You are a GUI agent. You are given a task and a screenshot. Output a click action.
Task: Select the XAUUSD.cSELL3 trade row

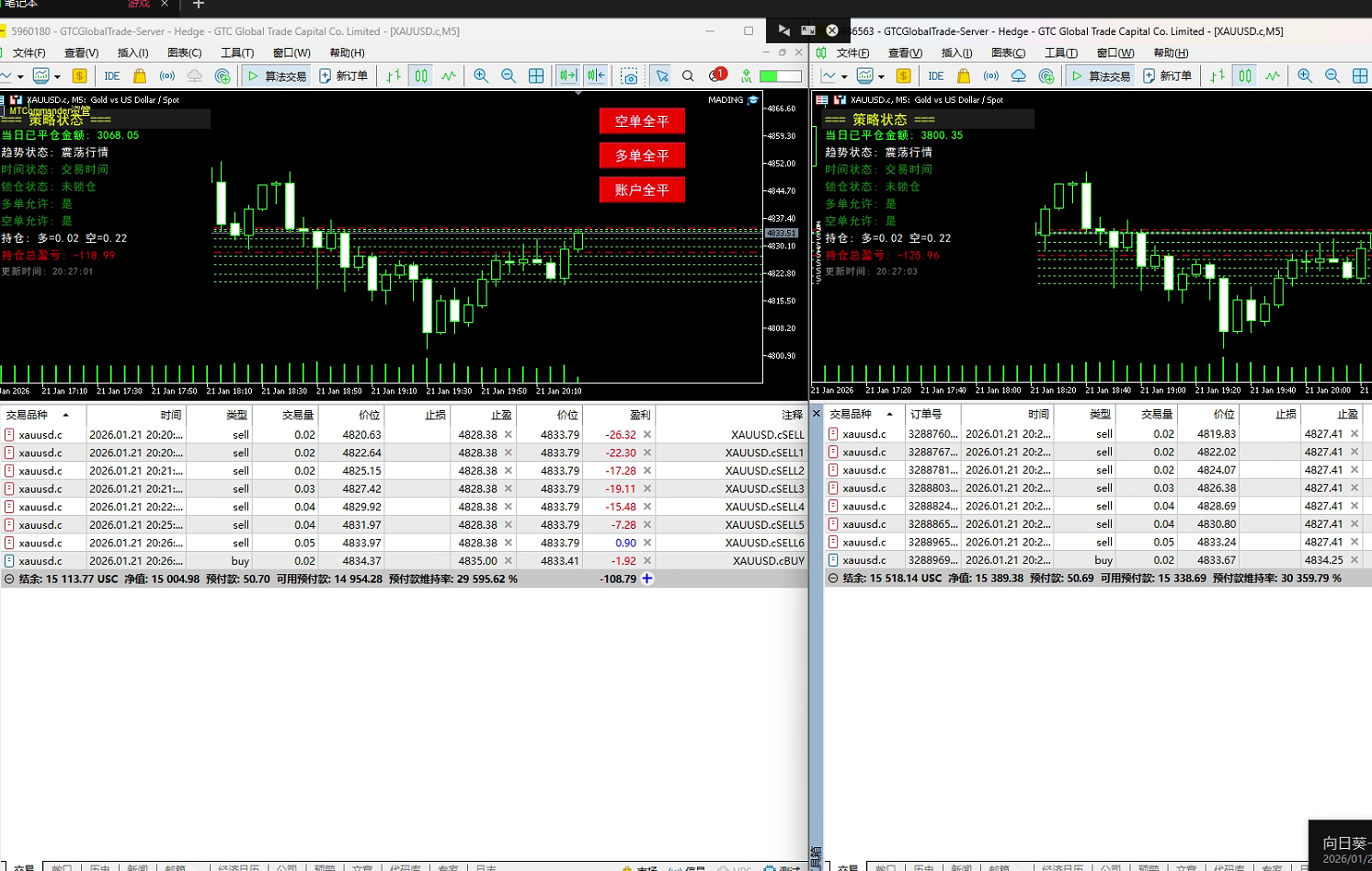[x=404, y=489]
